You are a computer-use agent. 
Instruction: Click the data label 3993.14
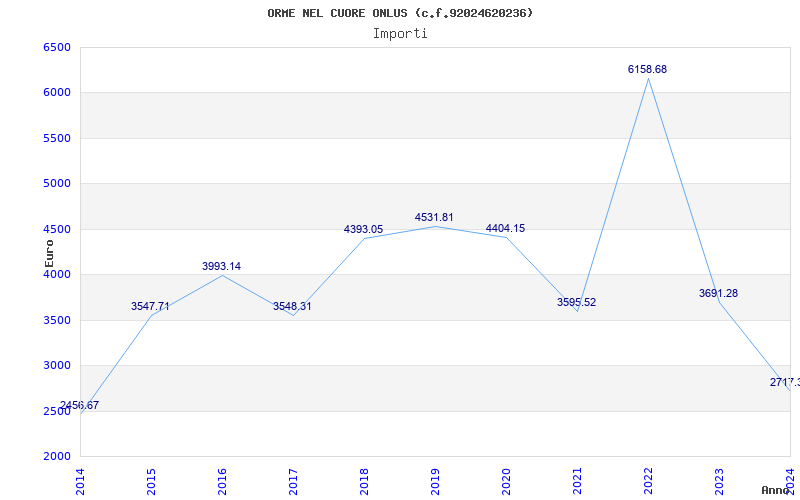tap(221, 266)
